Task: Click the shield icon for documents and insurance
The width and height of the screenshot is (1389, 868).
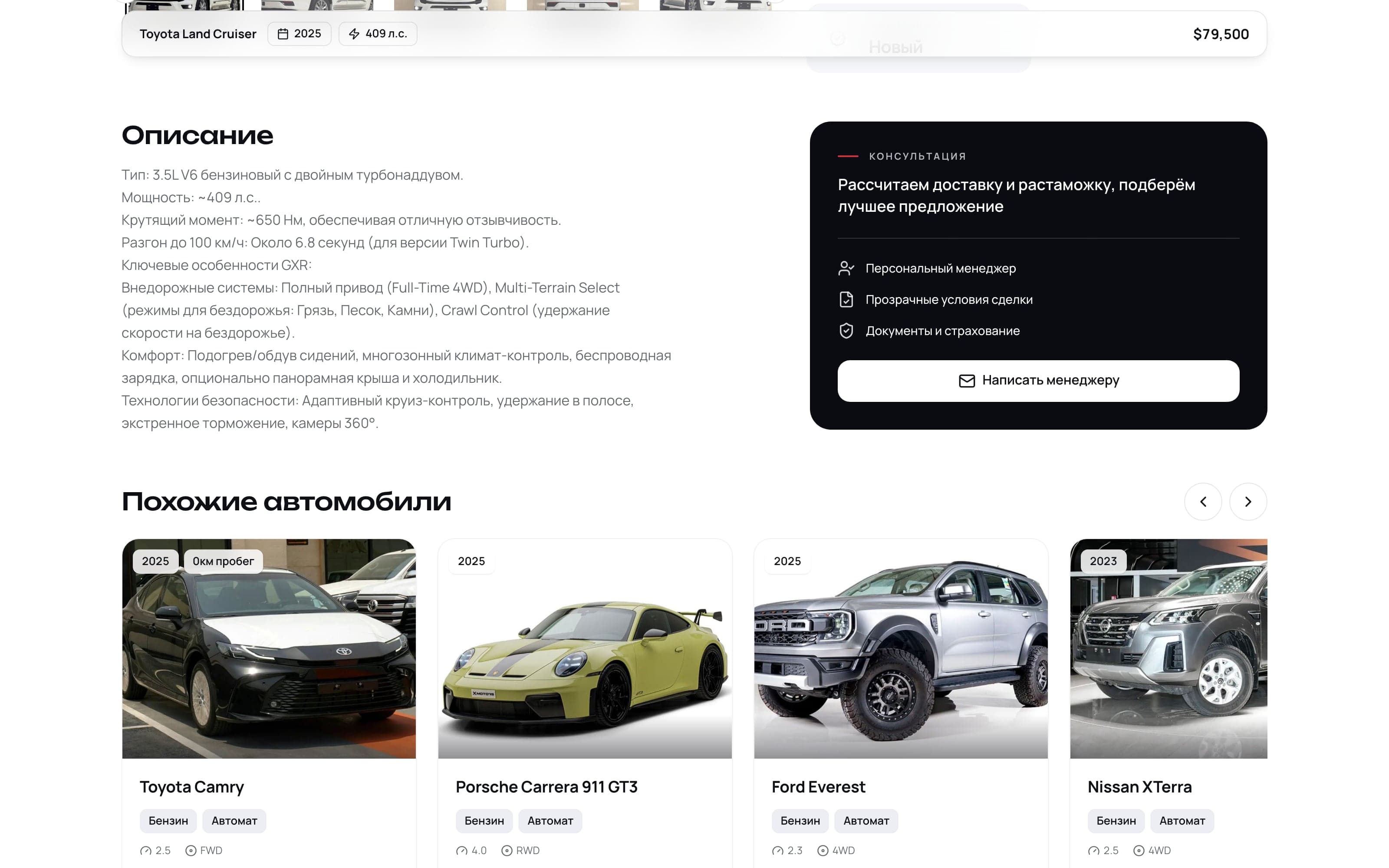Action: [846, 331]
